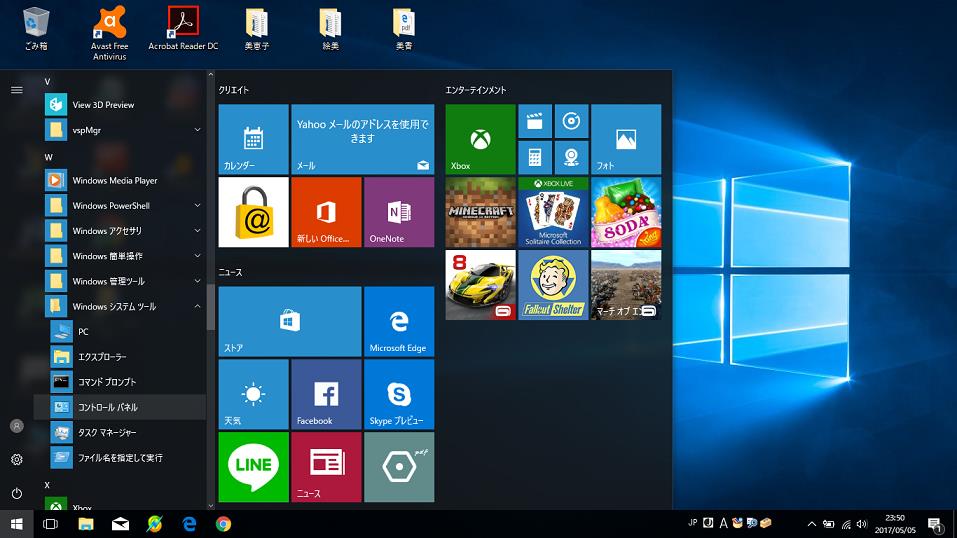This screenshot has height=538, width=957.
Task: Expand the Windows アクセサリ folder
Action: point(197,230)
